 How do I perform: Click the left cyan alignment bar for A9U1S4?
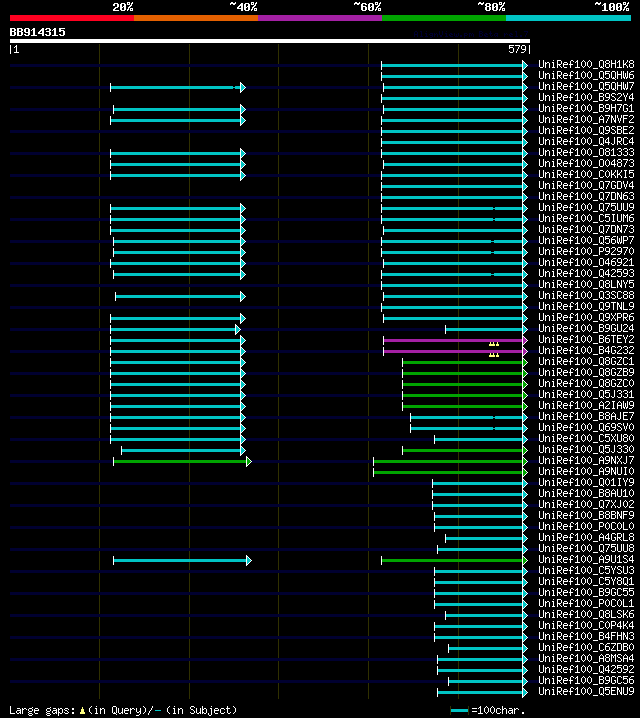182,560
